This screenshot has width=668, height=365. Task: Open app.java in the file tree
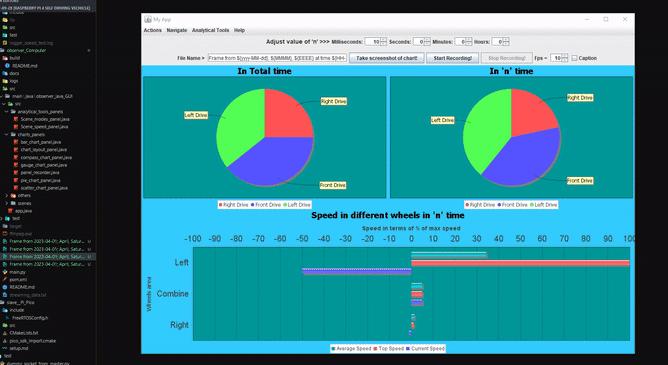tap(23, 211)
